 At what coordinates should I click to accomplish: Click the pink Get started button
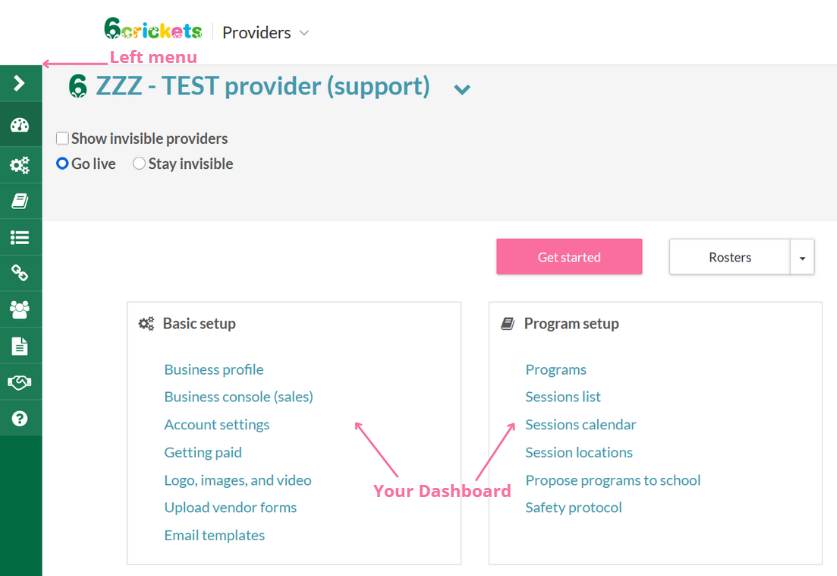coord(569,257)
